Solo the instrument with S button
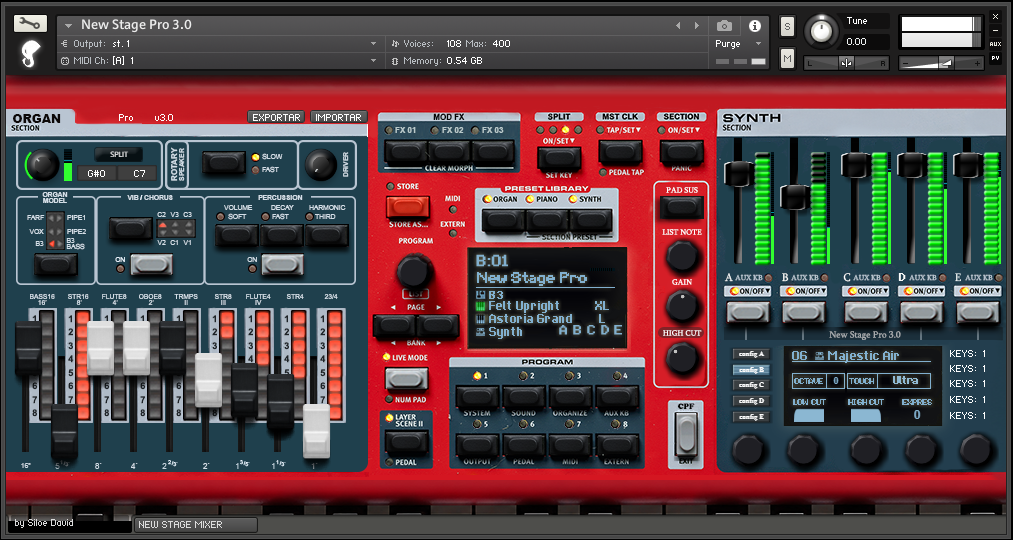The height and width of the screenshot is (540, 1013). [x=787, y=26]
